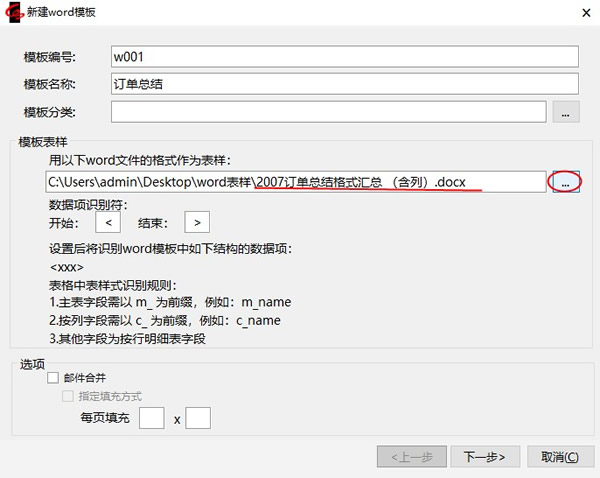Click the Word file path text box
The height and width of the screenshot is (478, 600).
point(296,182)
